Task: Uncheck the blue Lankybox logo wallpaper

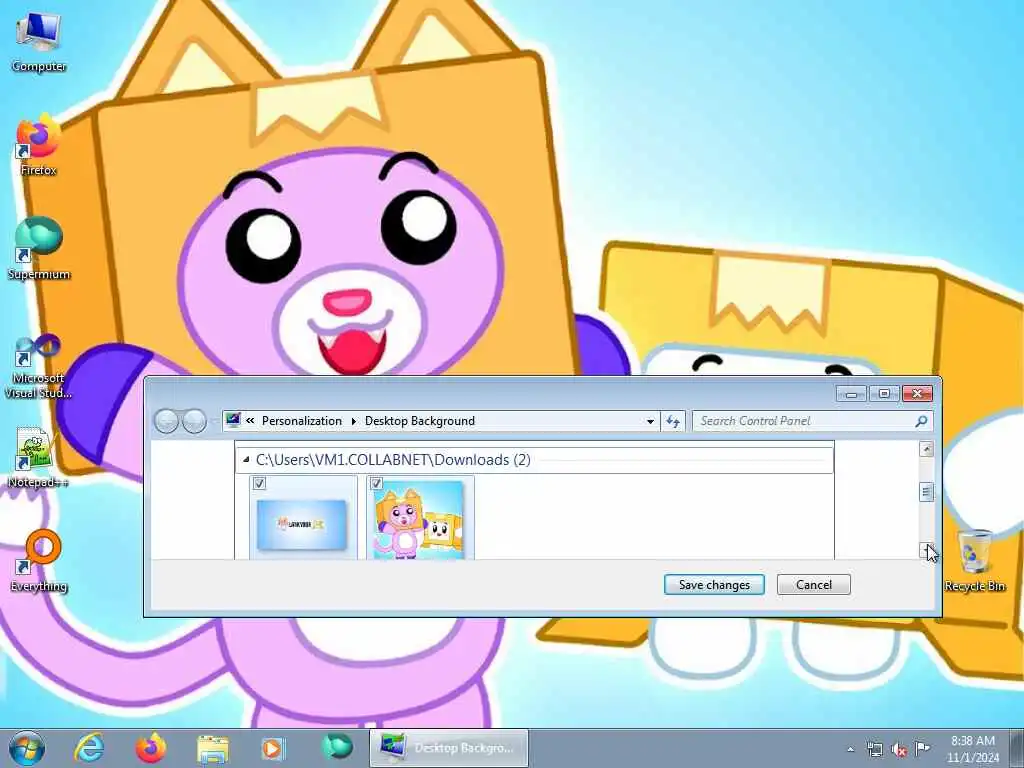Action: (x=259, y=483)
